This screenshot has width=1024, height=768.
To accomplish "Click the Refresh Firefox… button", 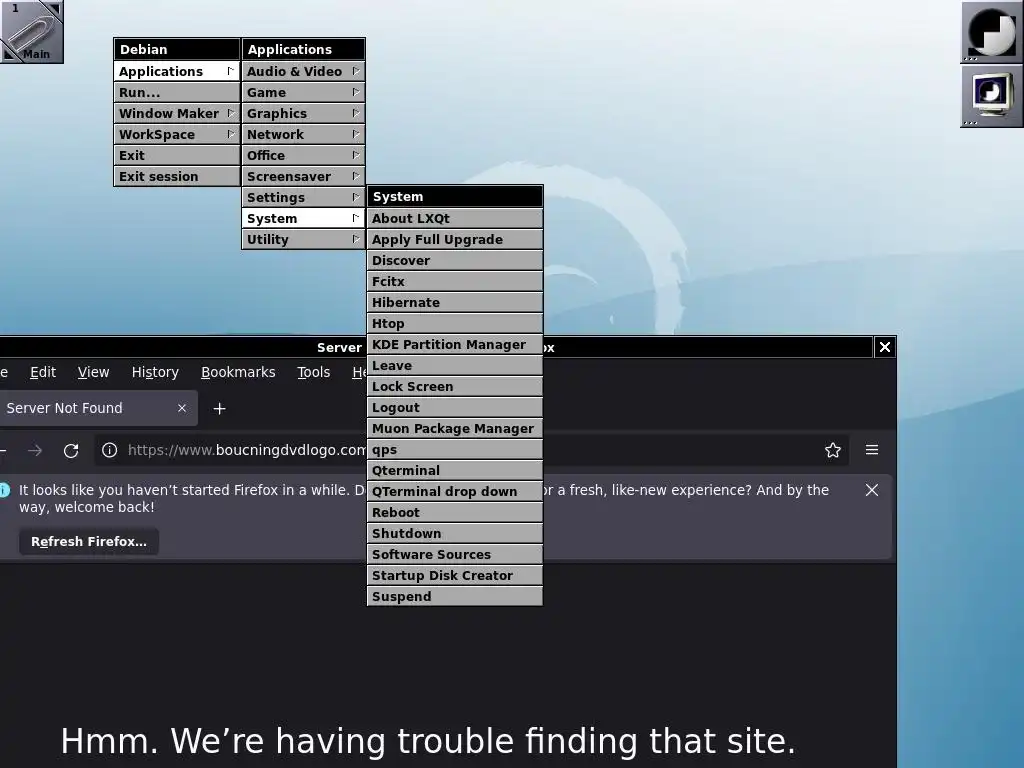I will click(x=89, y=541).
